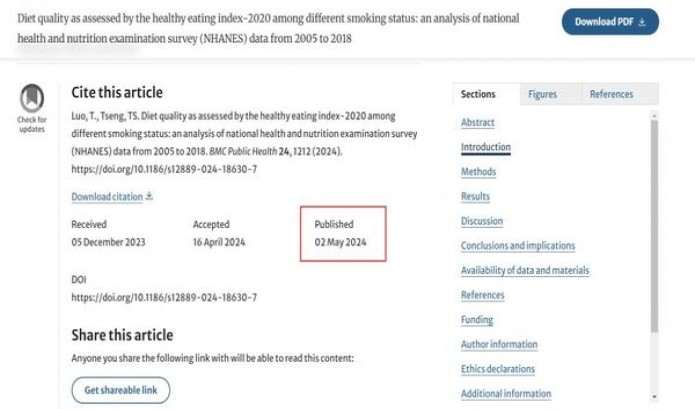
Task: Go to the Introduction section link
Action: [486, 147]
